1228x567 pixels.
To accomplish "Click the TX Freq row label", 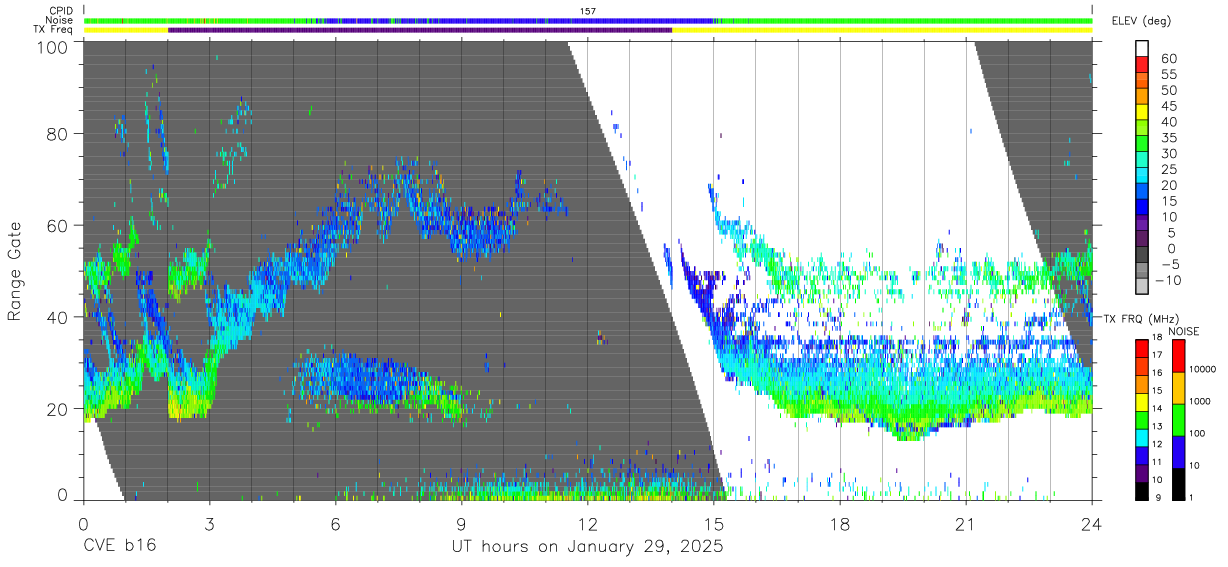I will (53, 30).
